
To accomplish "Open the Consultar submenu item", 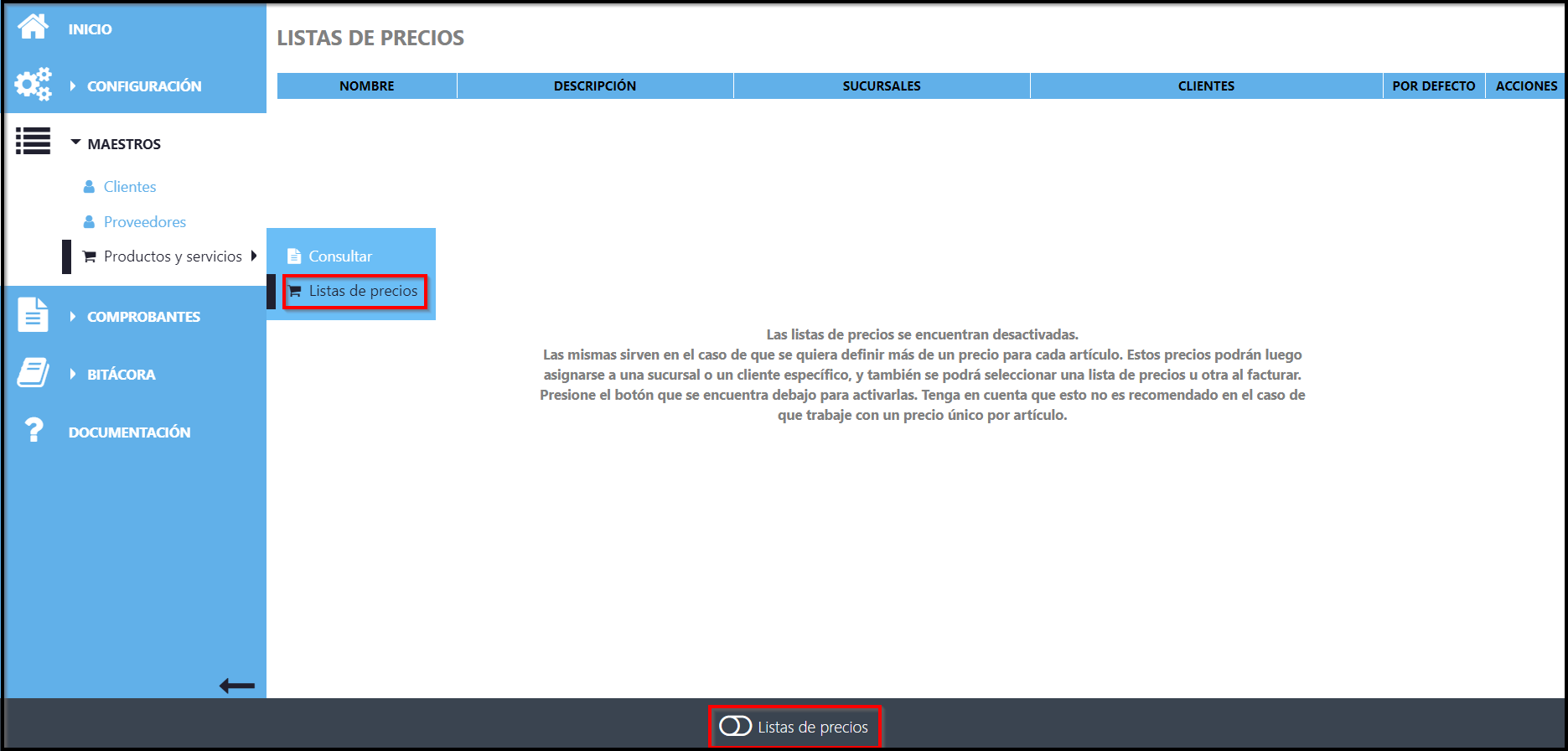I will pos(340,256).
